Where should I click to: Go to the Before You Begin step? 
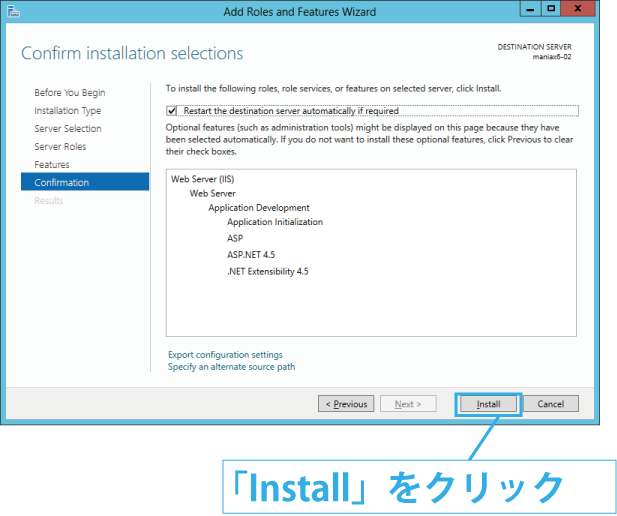point(70,92)
